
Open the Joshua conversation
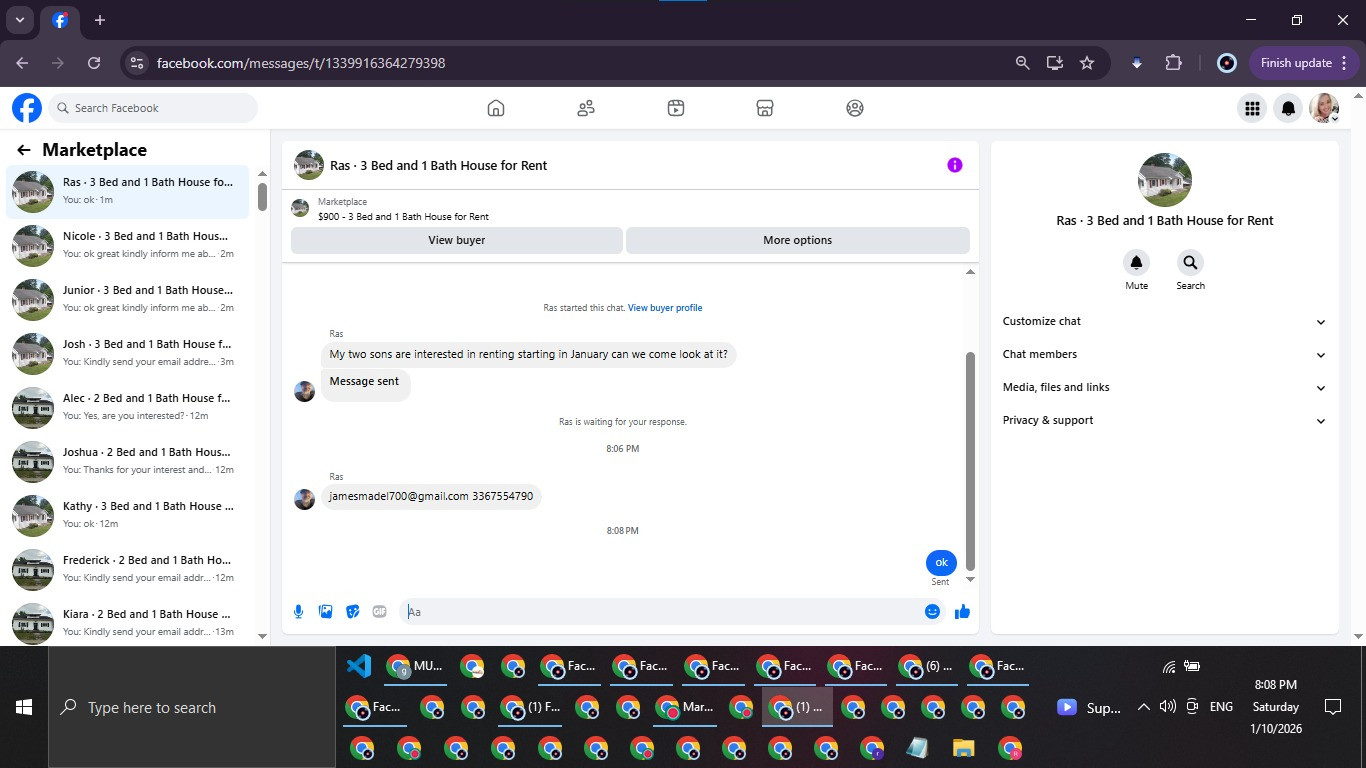pyautogui.click(x=128, y=461)
